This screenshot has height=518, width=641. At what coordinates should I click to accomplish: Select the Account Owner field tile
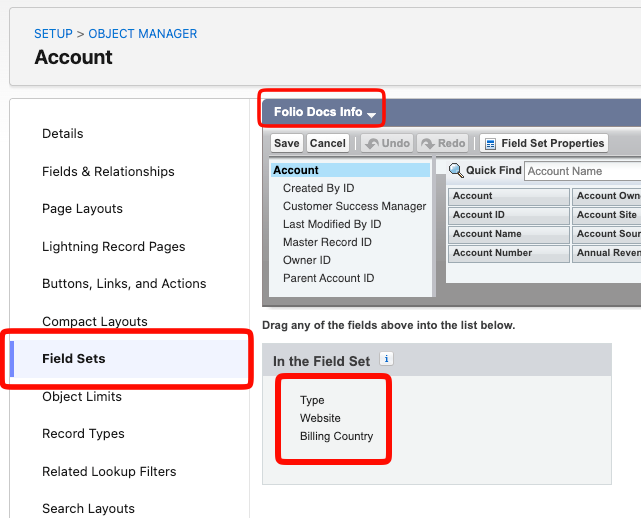(x=607, y=196)
